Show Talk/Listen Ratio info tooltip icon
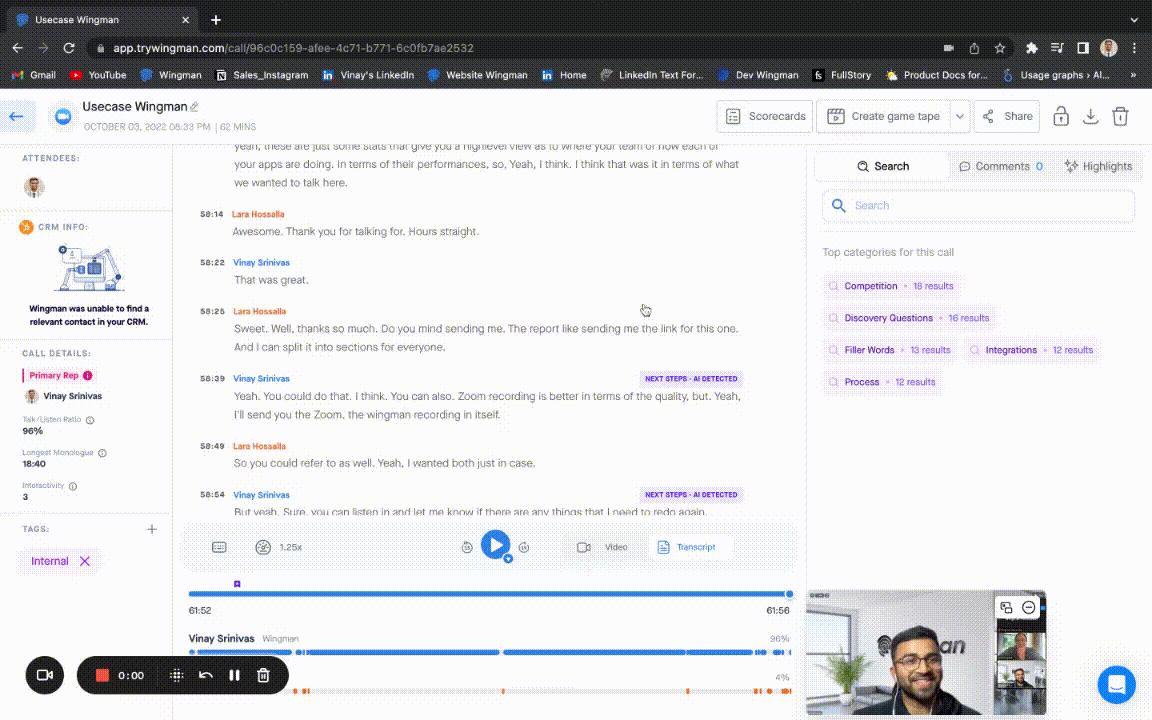 (90, 420)
